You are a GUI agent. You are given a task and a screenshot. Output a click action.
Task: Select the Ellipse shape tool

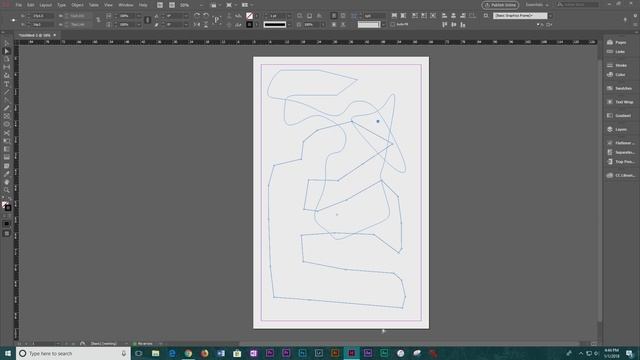click(7, 124)
